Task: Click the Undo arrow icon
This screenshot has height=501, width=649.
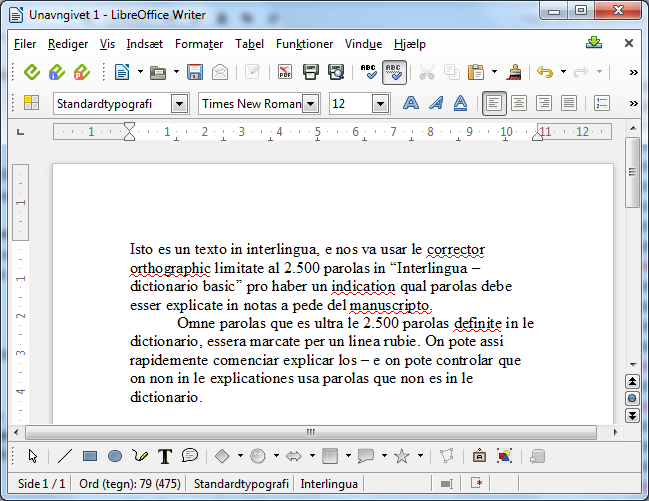Action: [545, 72]
